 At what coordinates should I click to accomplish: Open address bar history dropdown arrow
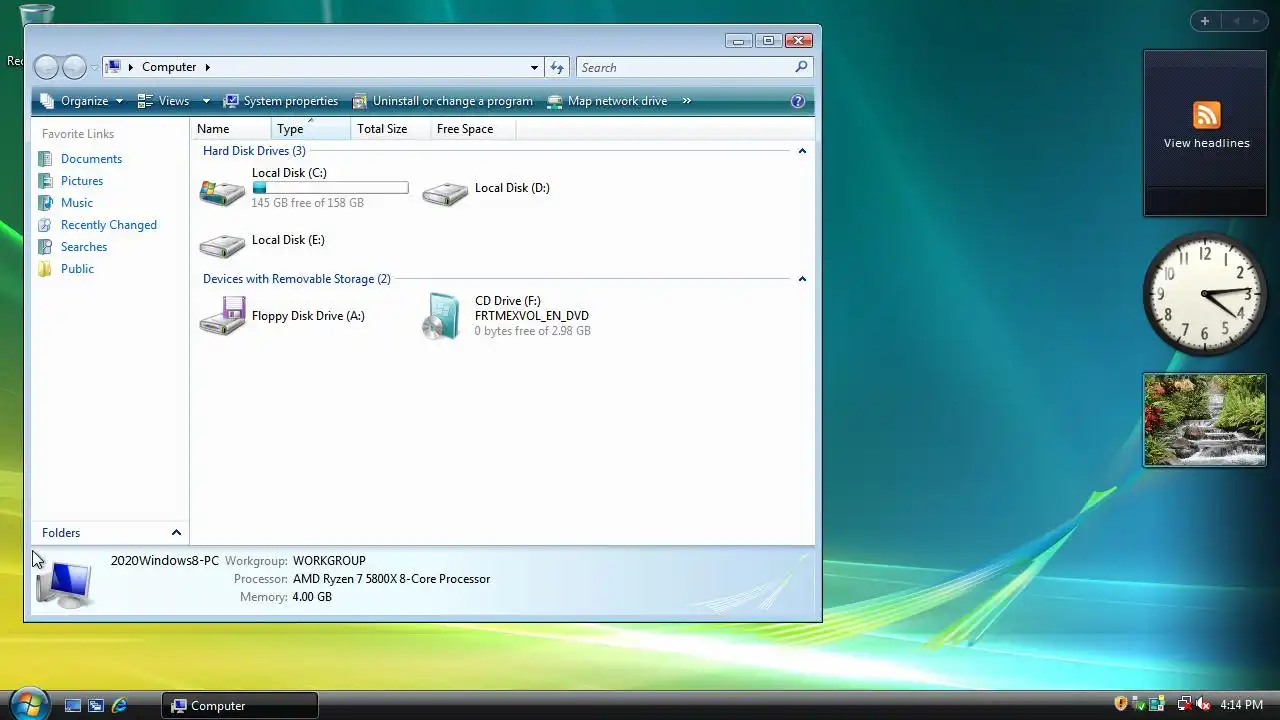coord(534,67)
